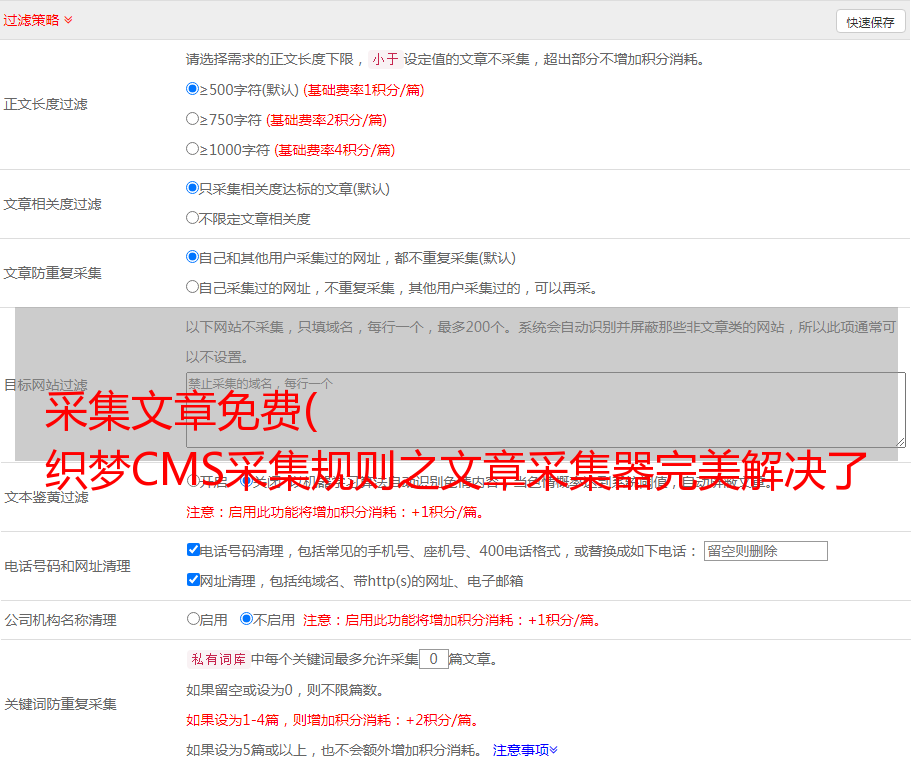Select 启用 for 公司机构名称清理
The height and width of the screenshot is (768, 912).
[x=193, y=619]
